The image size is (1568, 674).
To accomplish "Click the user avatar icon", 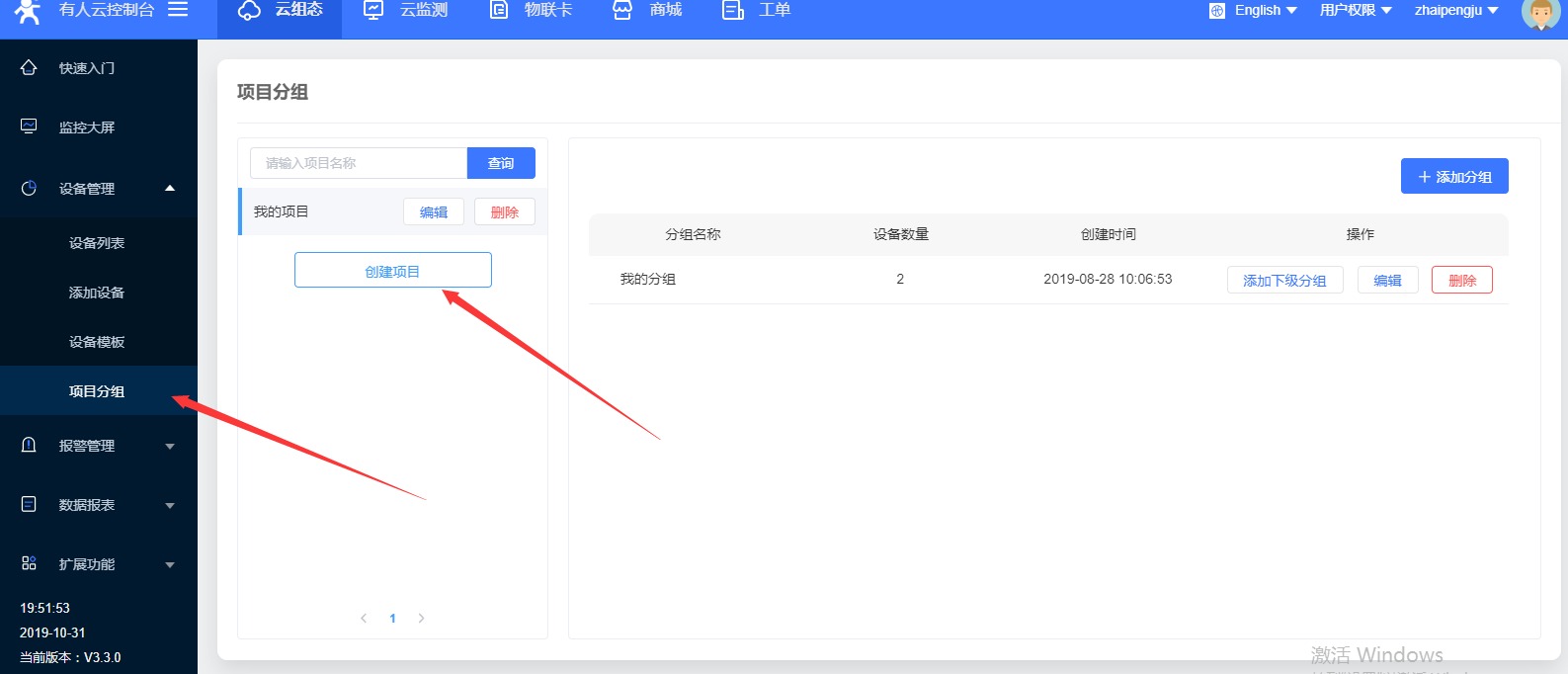I will (x=1539, y=12).
